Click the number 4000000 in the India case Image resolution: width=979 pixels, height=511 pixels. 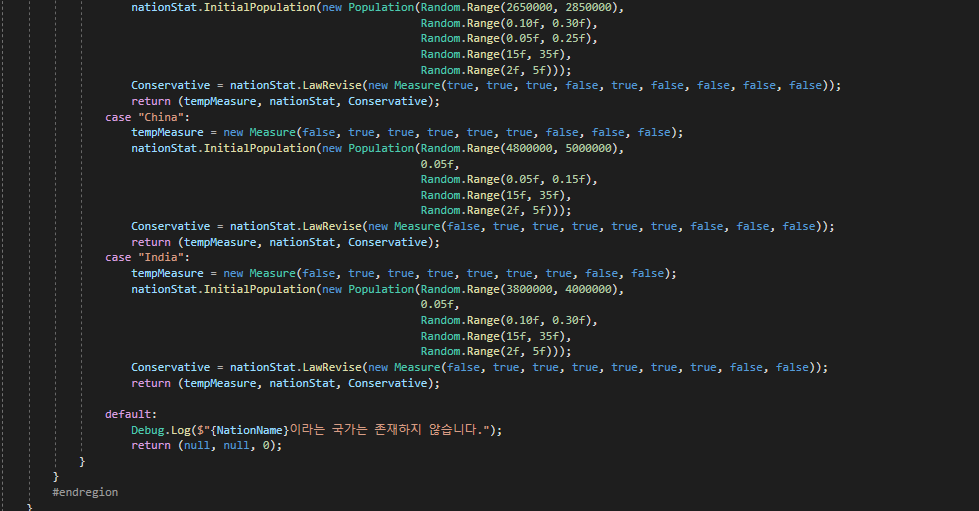[x=589, y=289]
